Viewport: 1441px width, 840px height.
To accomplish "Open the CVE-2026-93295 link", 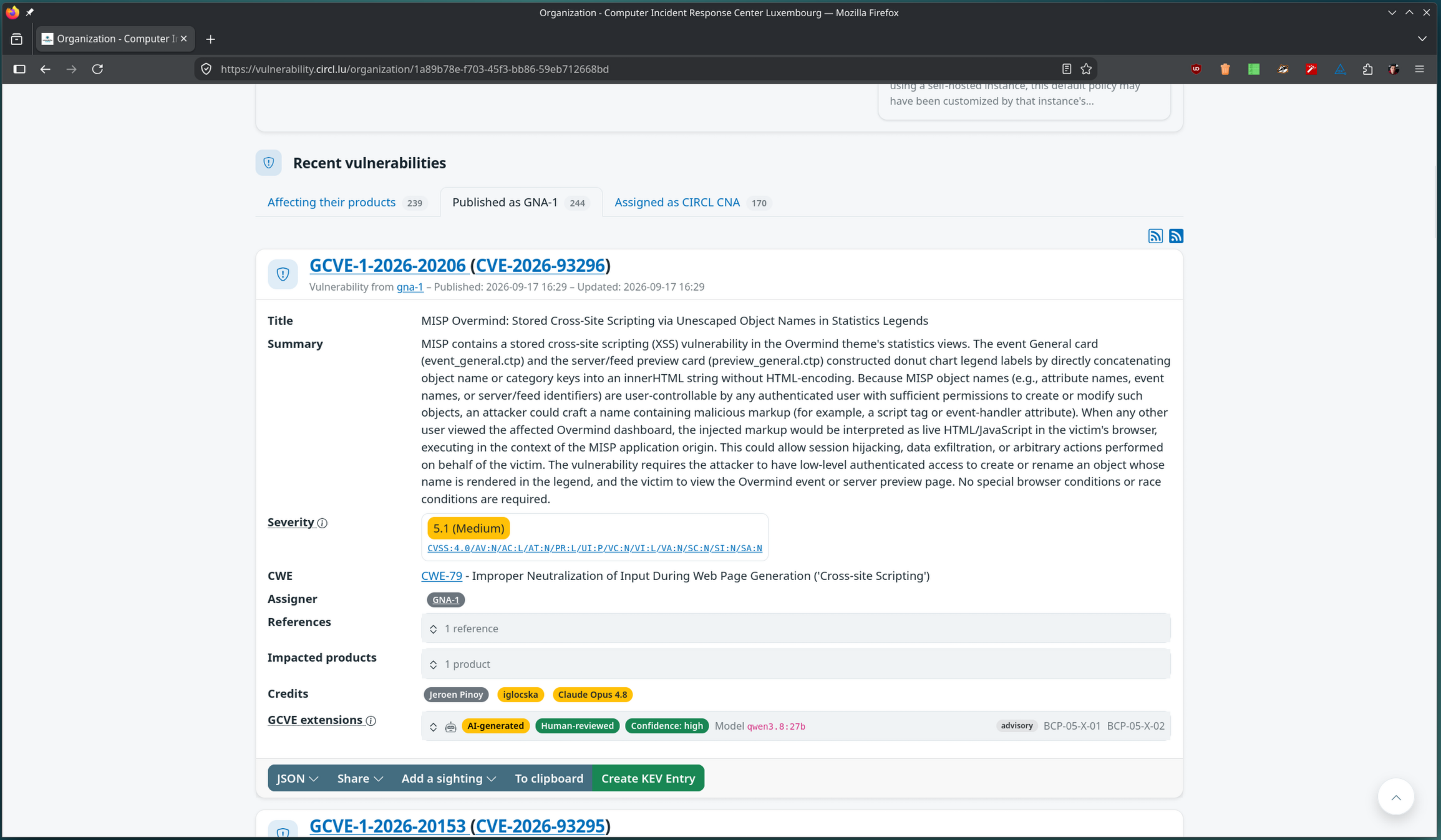I will [x=540, y=826].
